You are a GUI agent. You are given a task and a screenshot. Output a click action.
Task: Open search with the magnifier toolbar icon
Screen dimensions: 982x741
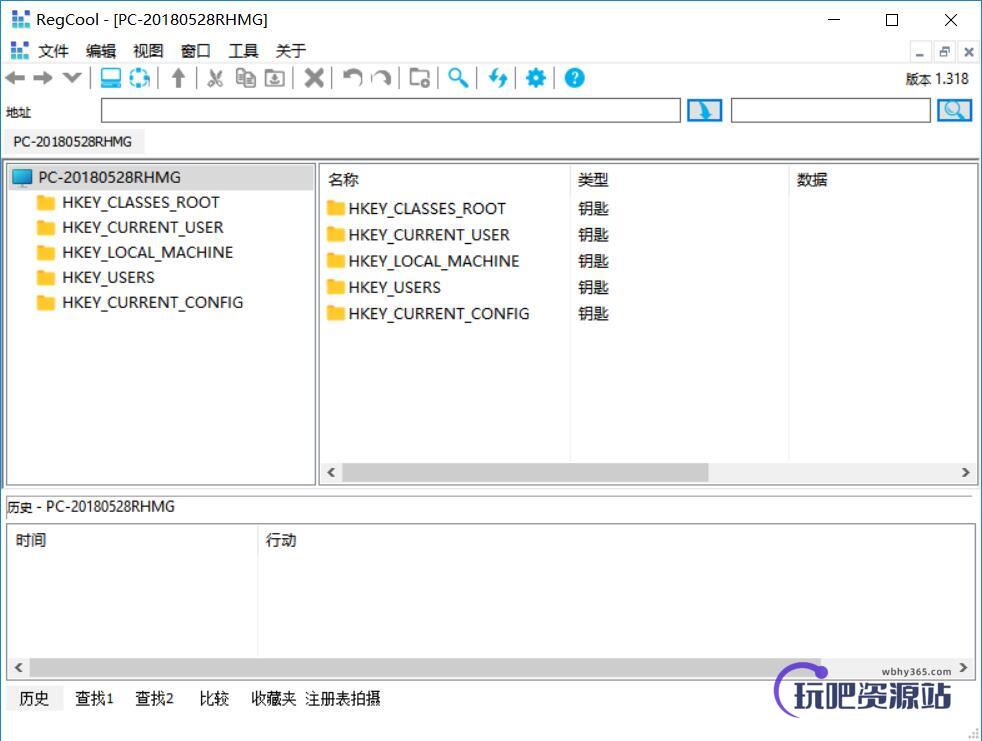(x=458, y=78)
